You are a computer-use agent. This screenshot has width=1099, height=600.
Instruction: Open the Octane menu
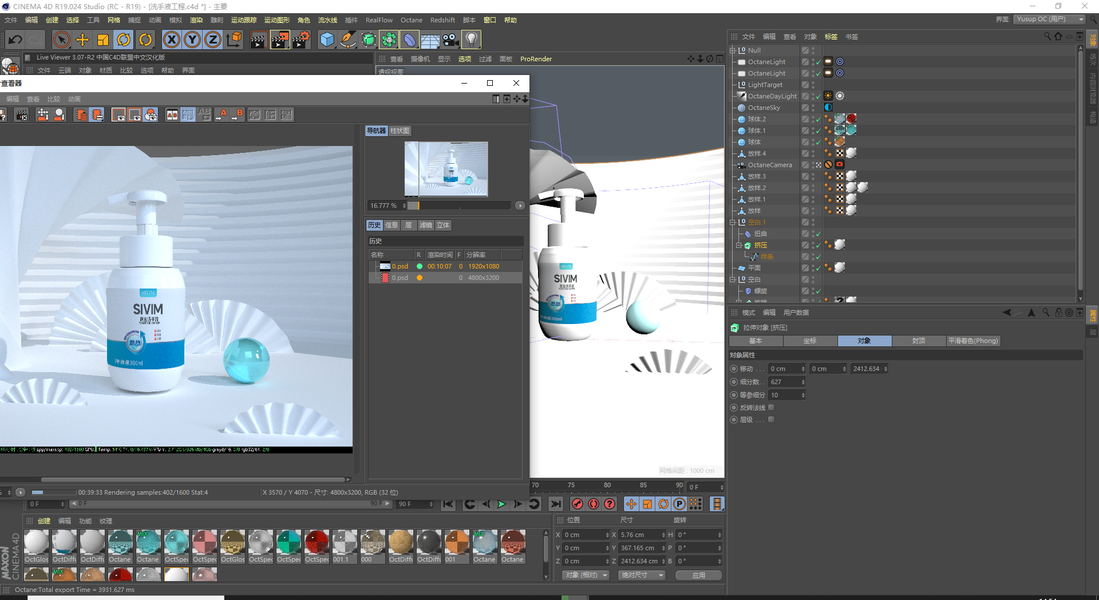pyautogui.click(x=411, y=20)
